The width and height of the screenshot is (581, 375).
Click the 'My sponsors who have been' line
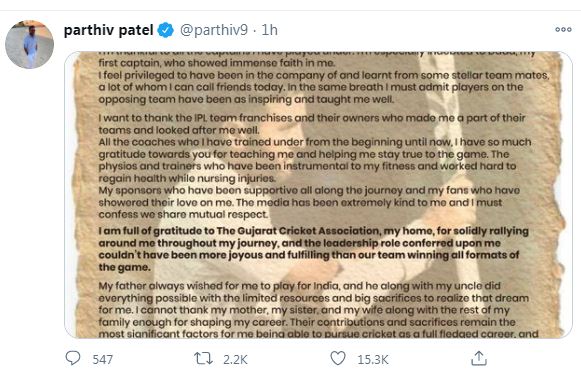309,202
